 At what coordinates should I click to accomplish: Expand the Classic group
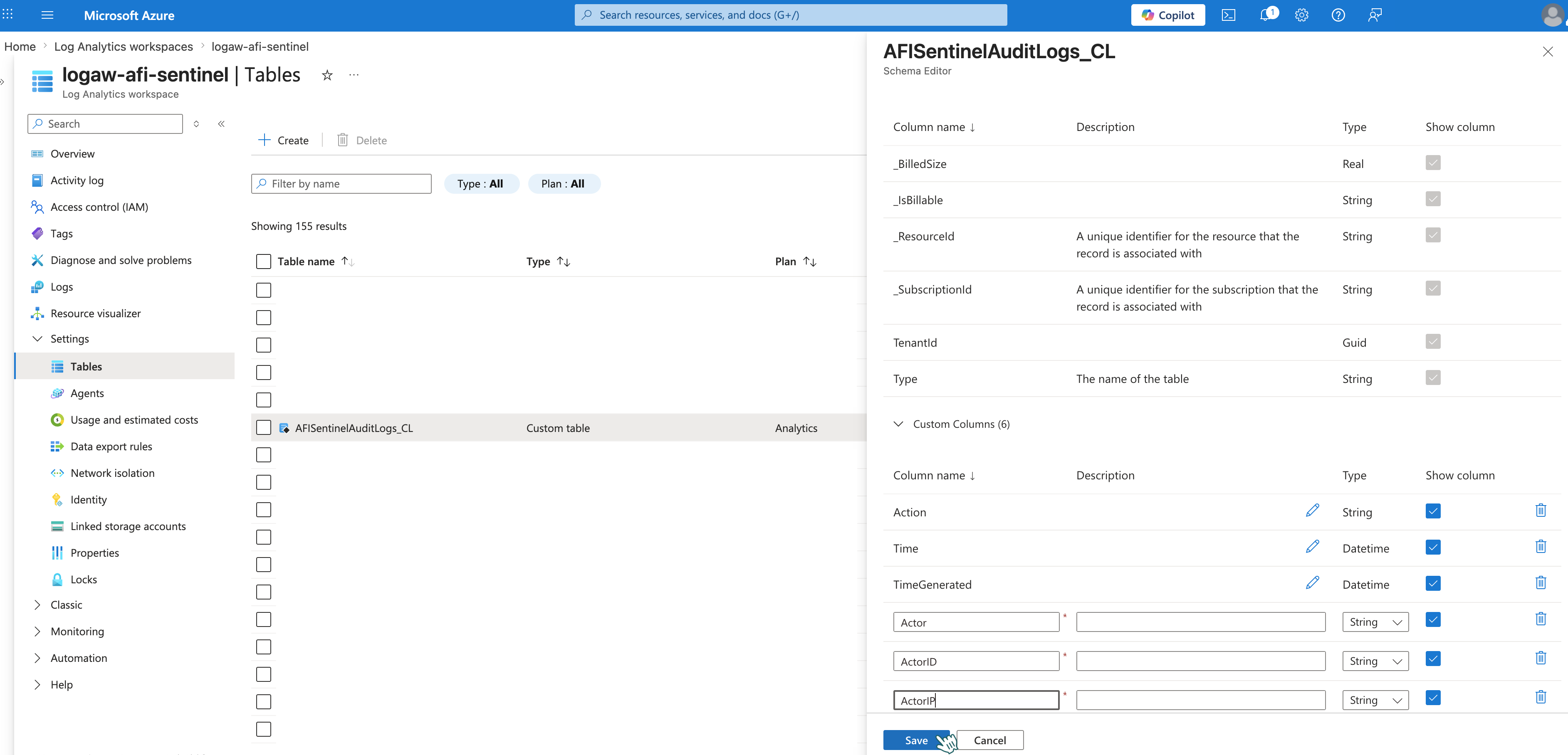click(37, 605)
